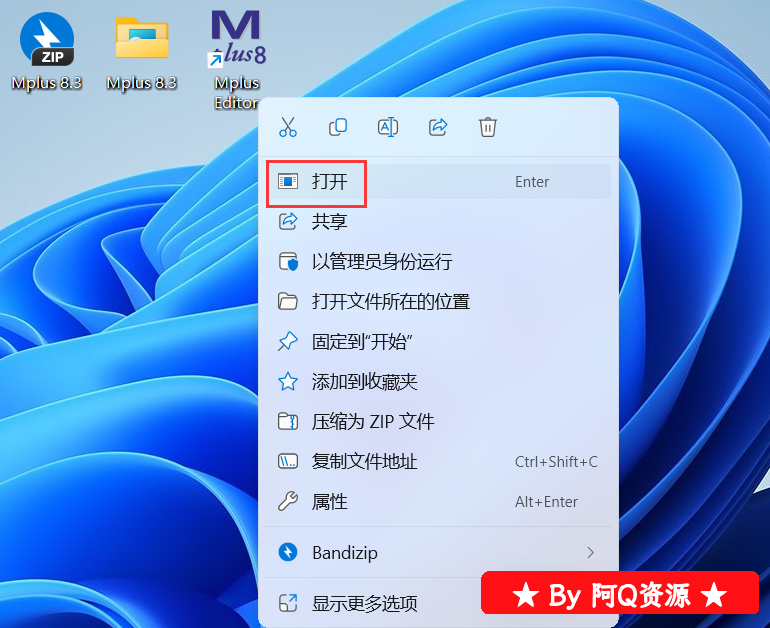Click the Mplus 8.3 label under the folder icon
Viewport: 770px width, 628px height.
[x=142, y=83]
